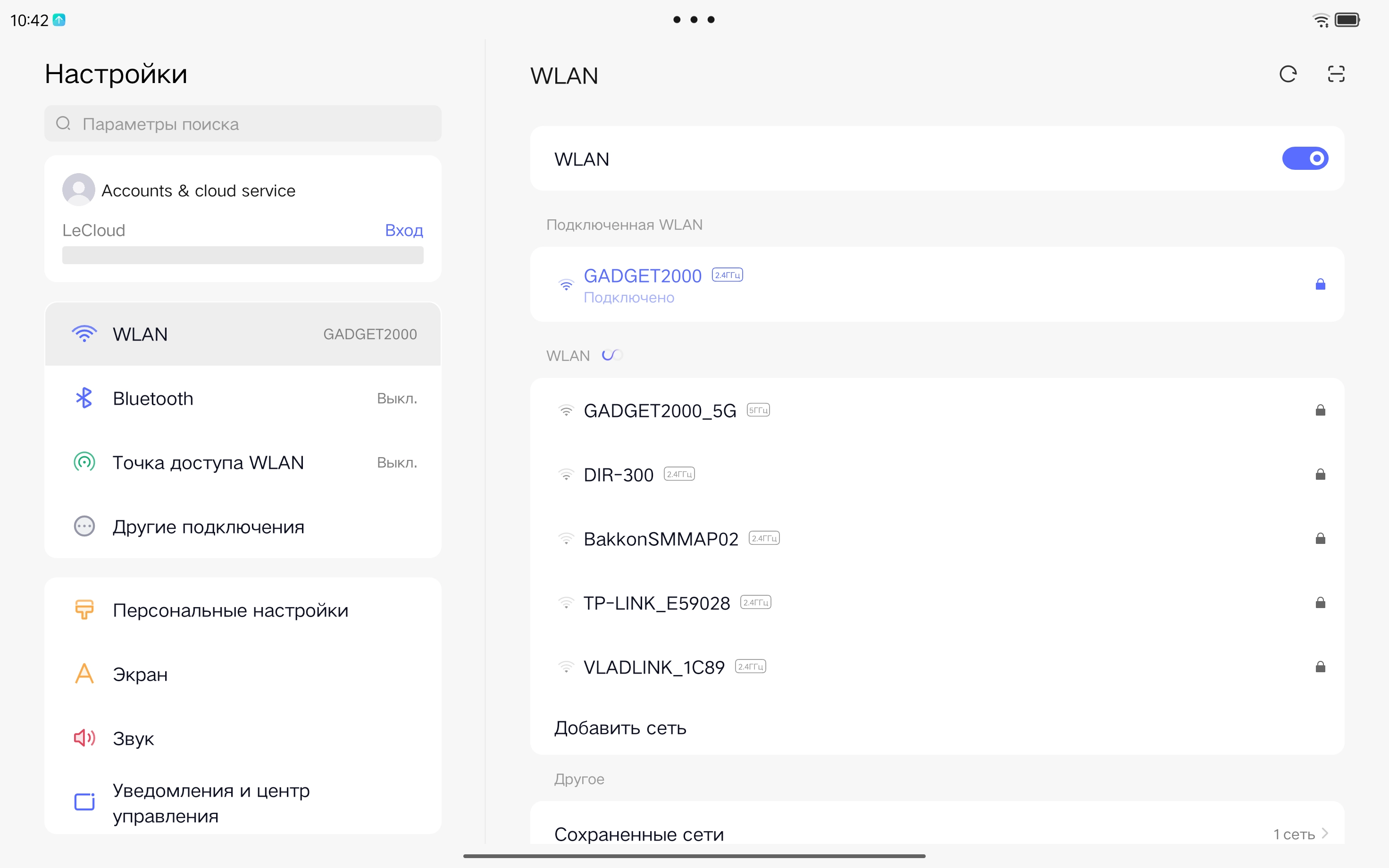Open Уведомления и центр управления
The width and height of the screenshot is (1389, 868).
(243, 802)
